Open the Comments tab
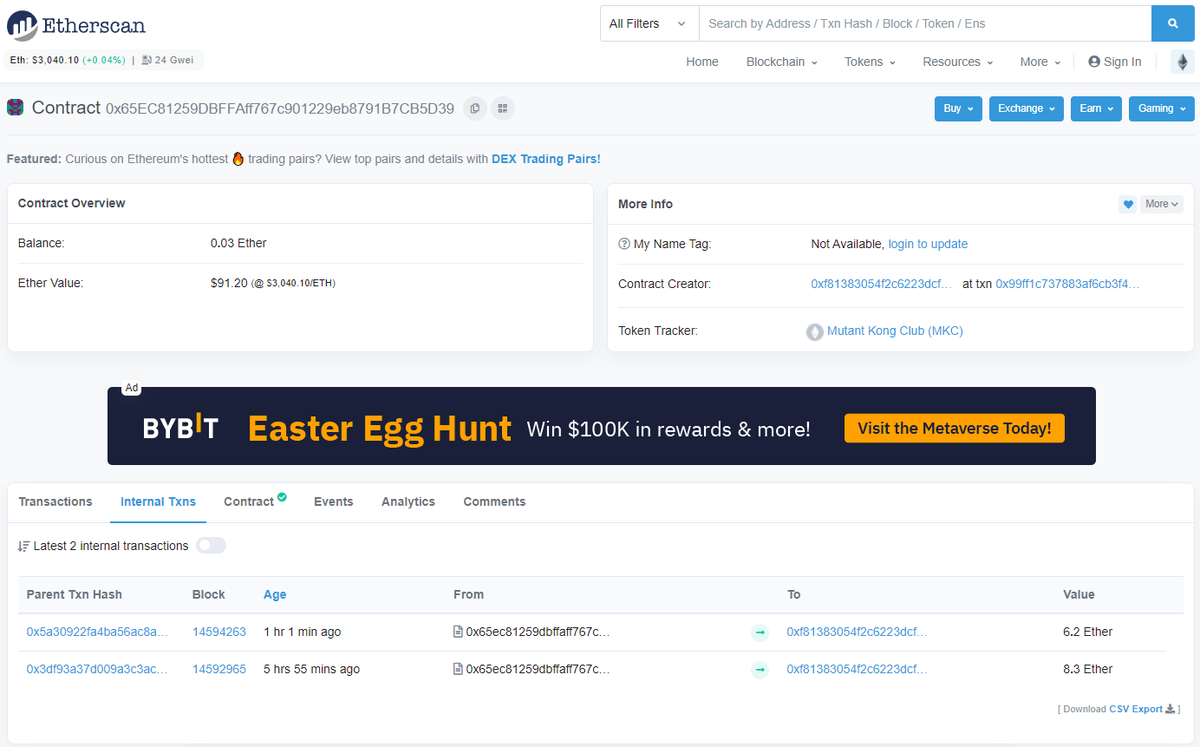 pos(494,502)
